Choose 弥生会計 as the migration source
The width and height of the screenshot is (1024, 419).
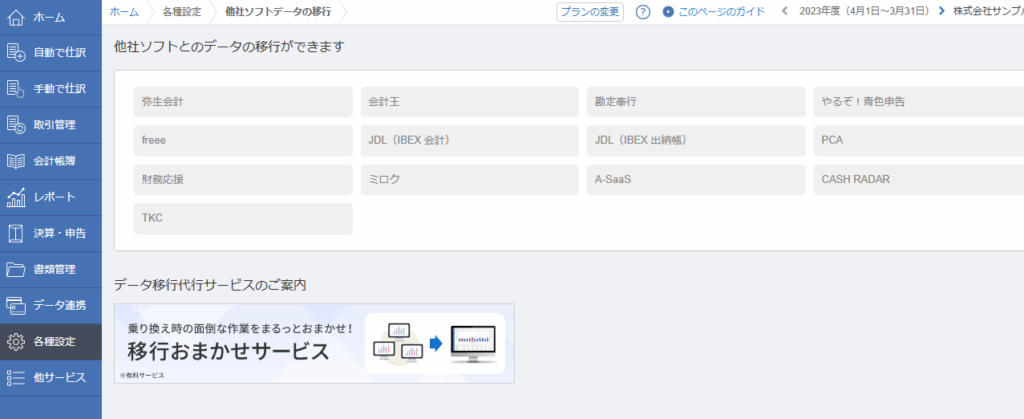pos(243,102)
